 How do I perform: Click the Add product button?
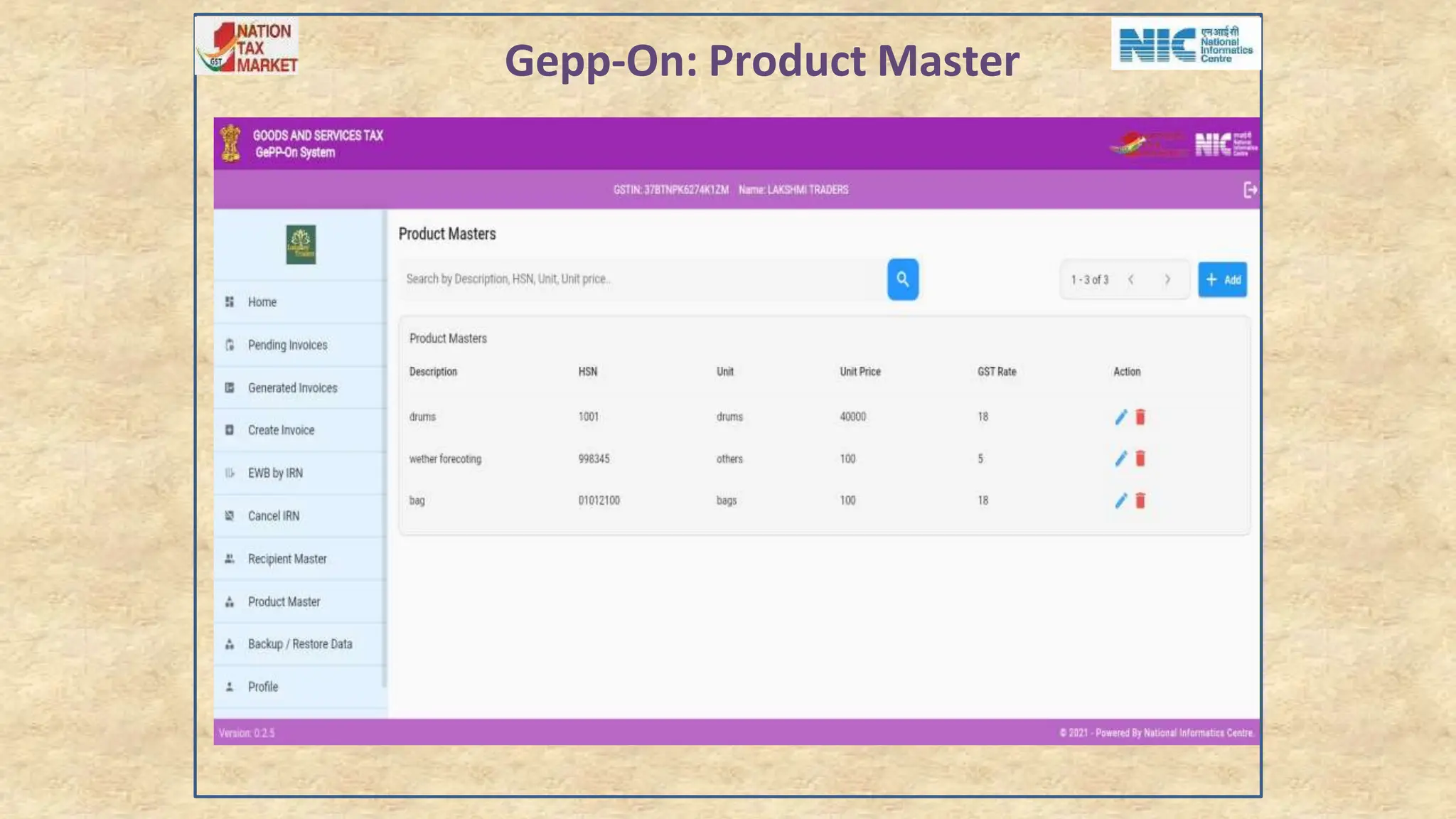point(1222,279)
